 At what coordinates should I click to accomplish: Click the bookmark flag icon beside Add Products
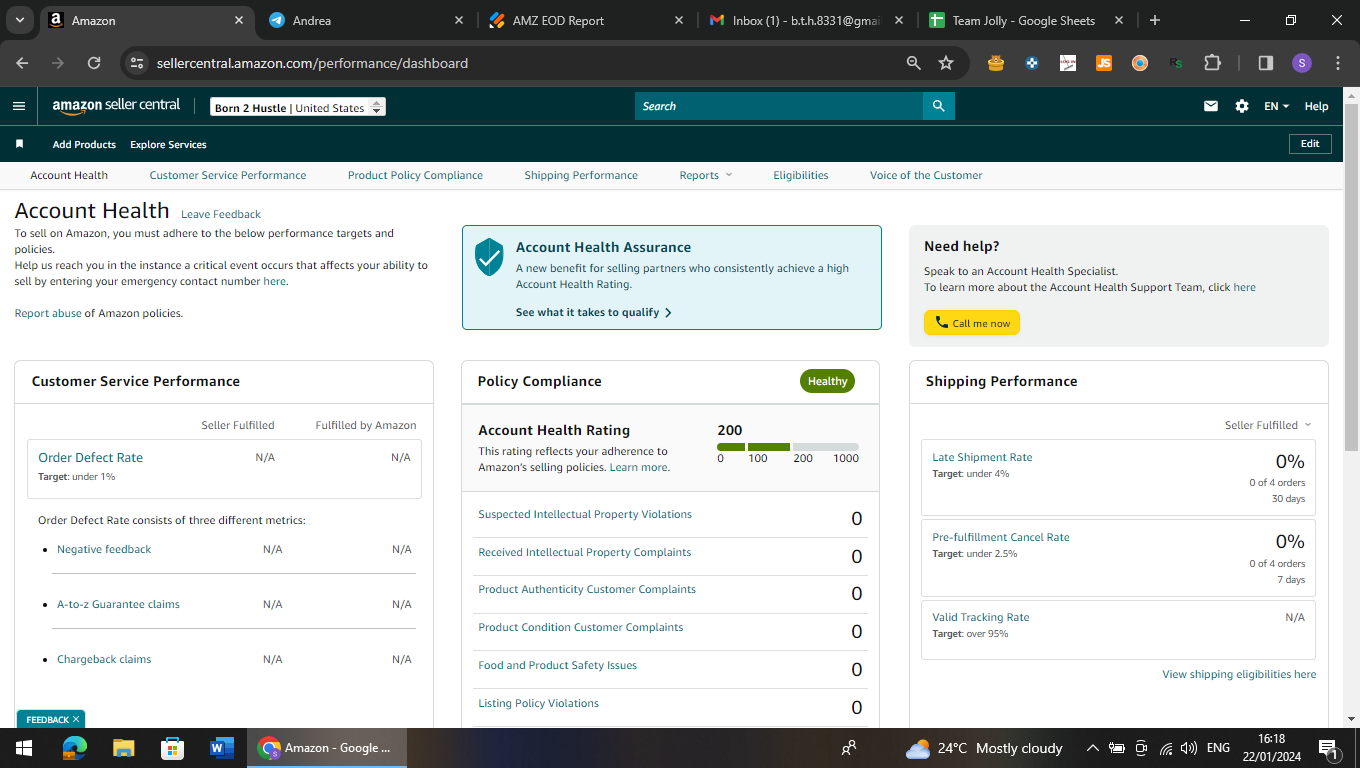[x=19, y=144]
